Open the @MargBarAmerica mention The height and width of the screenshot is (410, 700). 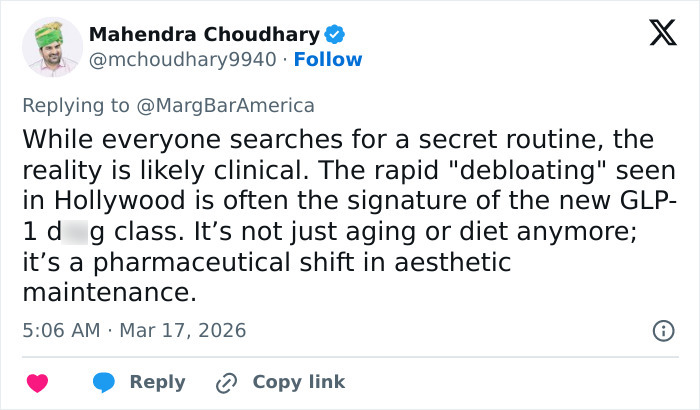tap(240, 105)
